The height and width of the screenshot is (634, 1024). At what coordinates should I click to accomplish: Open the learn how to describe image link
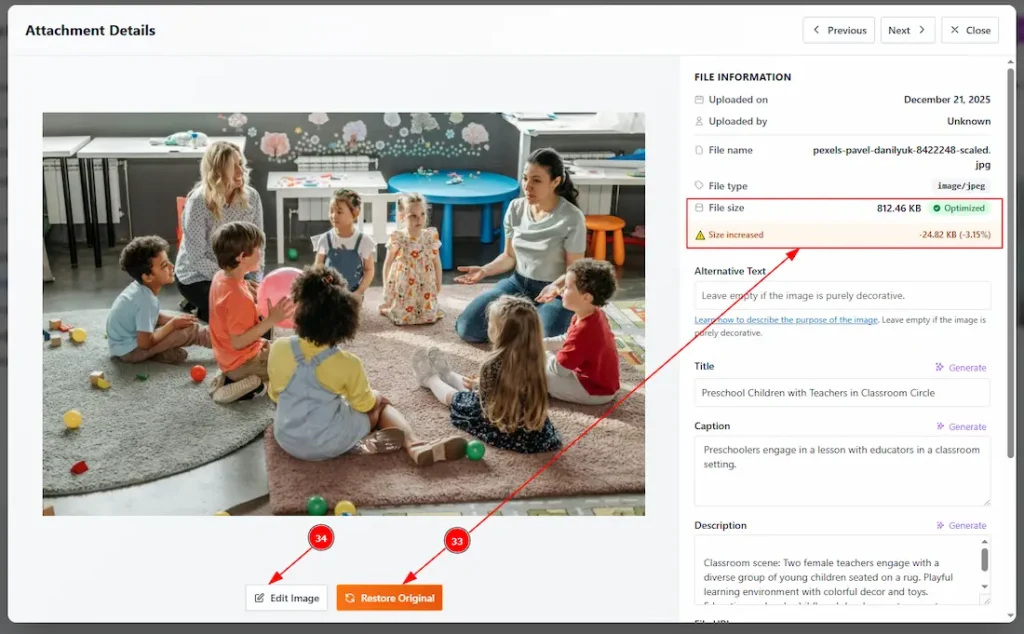pos(786,320)
